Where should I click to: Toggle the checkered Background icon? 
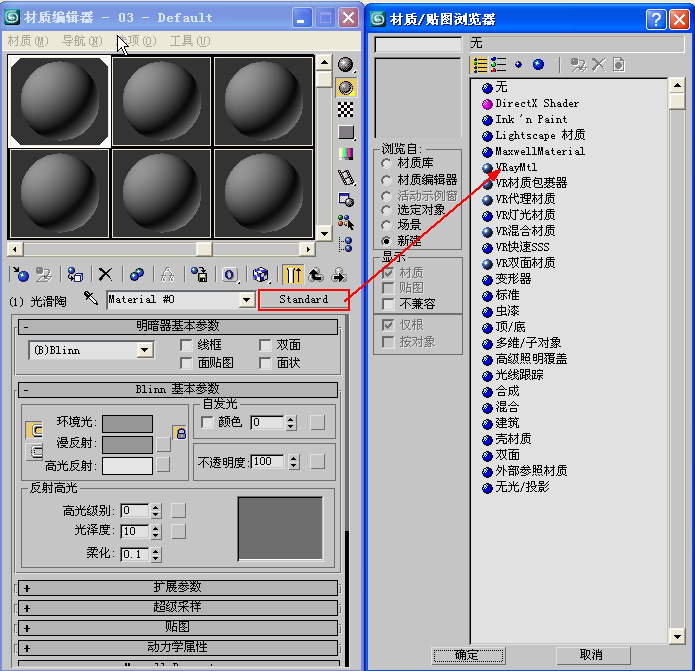(x=346, y=109)
